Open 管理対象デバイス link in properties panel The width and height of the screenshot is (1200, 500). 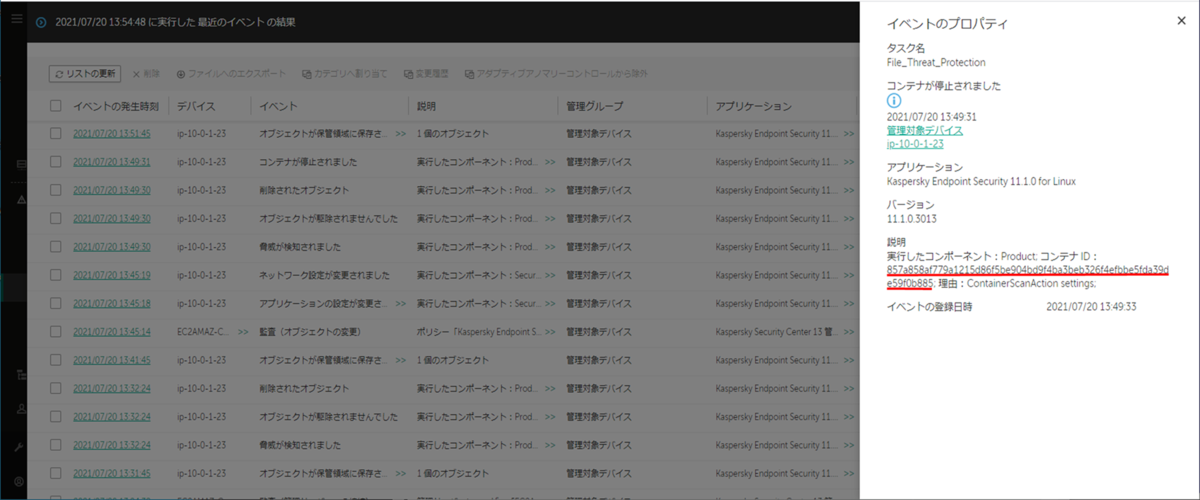(x=925, y=130)
